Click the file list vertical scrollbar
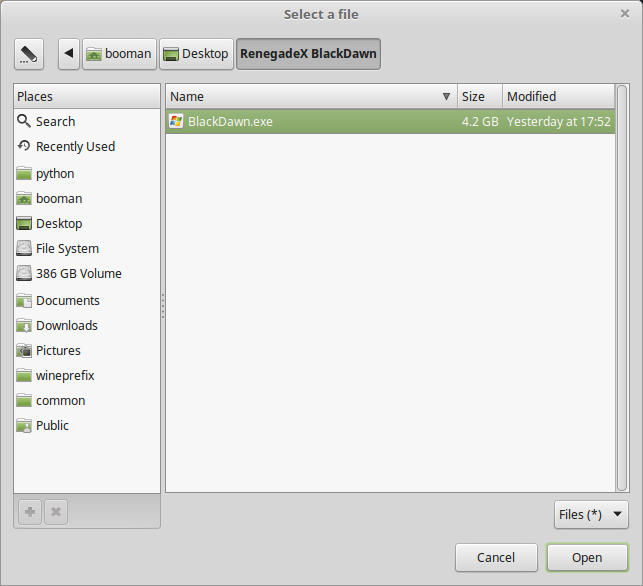643x586 pixels. tap(622, 288)
